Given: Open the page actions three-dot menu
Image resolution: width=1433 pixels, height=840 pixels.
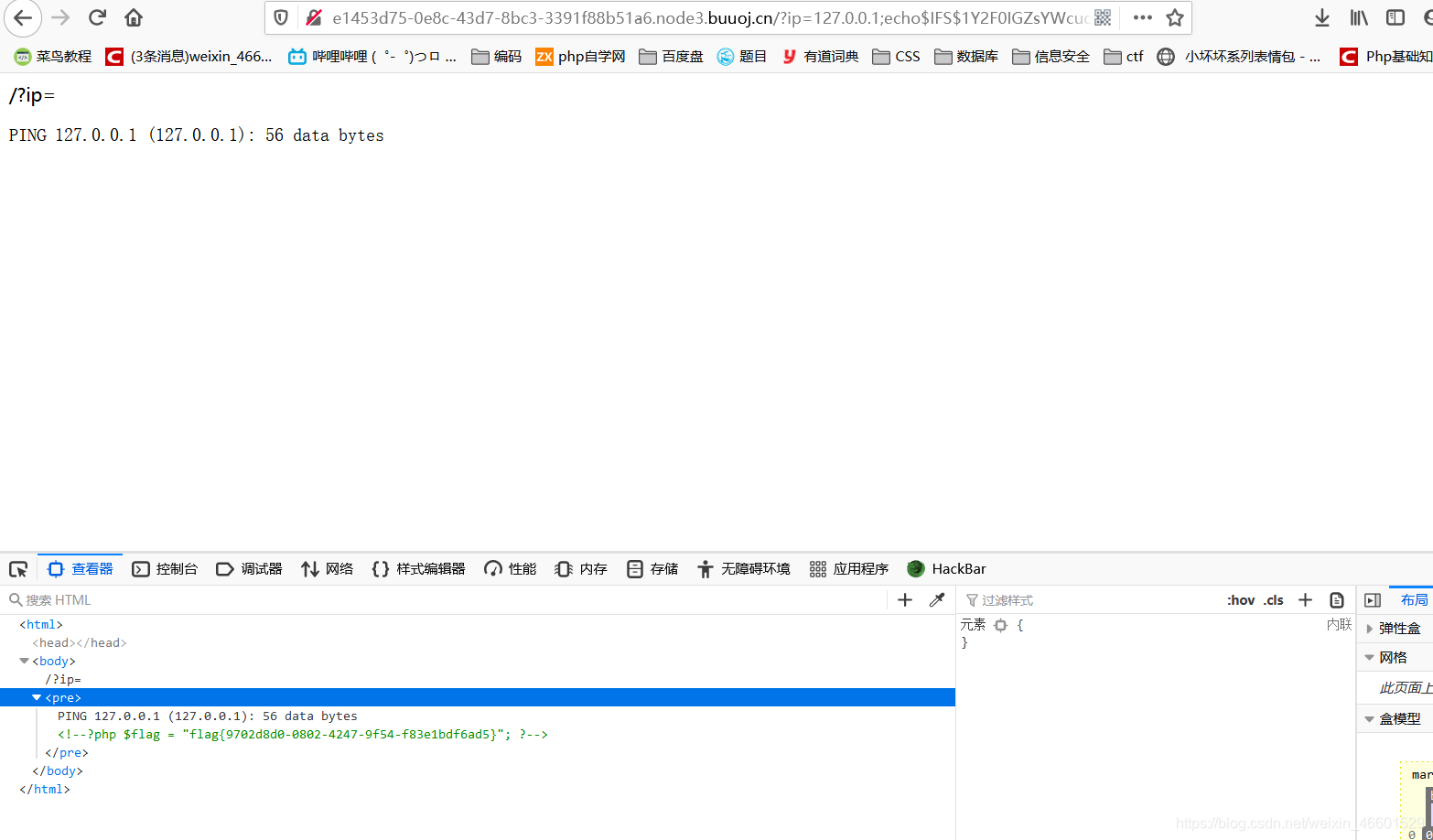Looking at the screenshot, I should click(1142, 17).
